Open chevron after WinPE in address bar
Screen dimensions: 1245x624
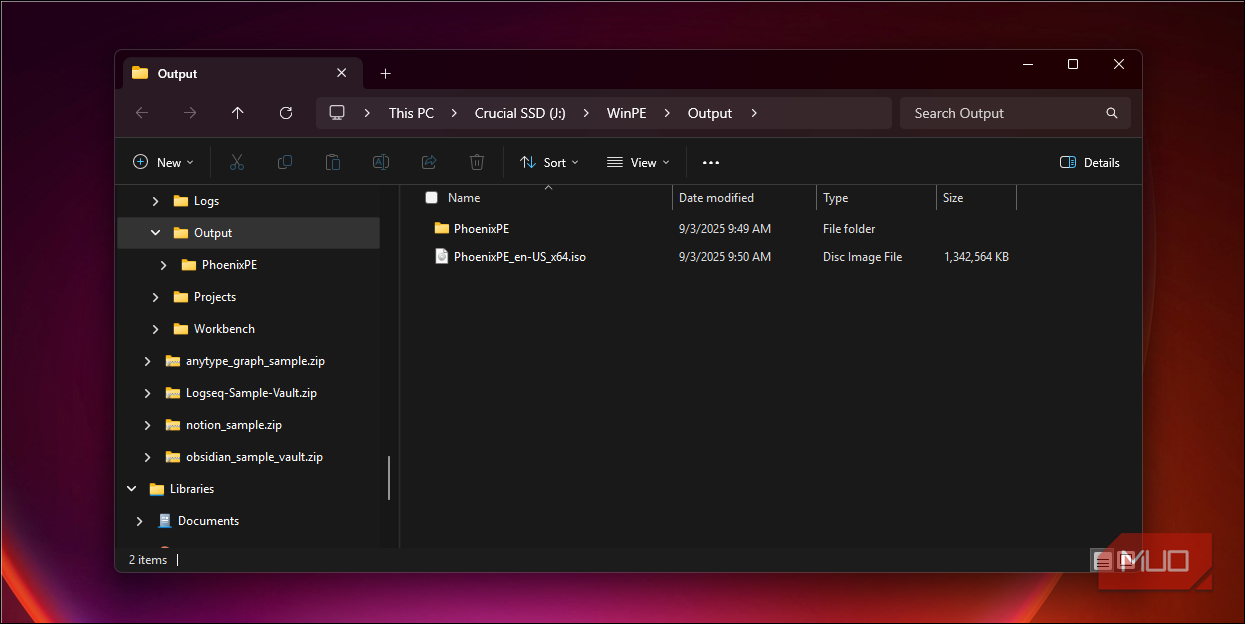(x=667, y=113)
